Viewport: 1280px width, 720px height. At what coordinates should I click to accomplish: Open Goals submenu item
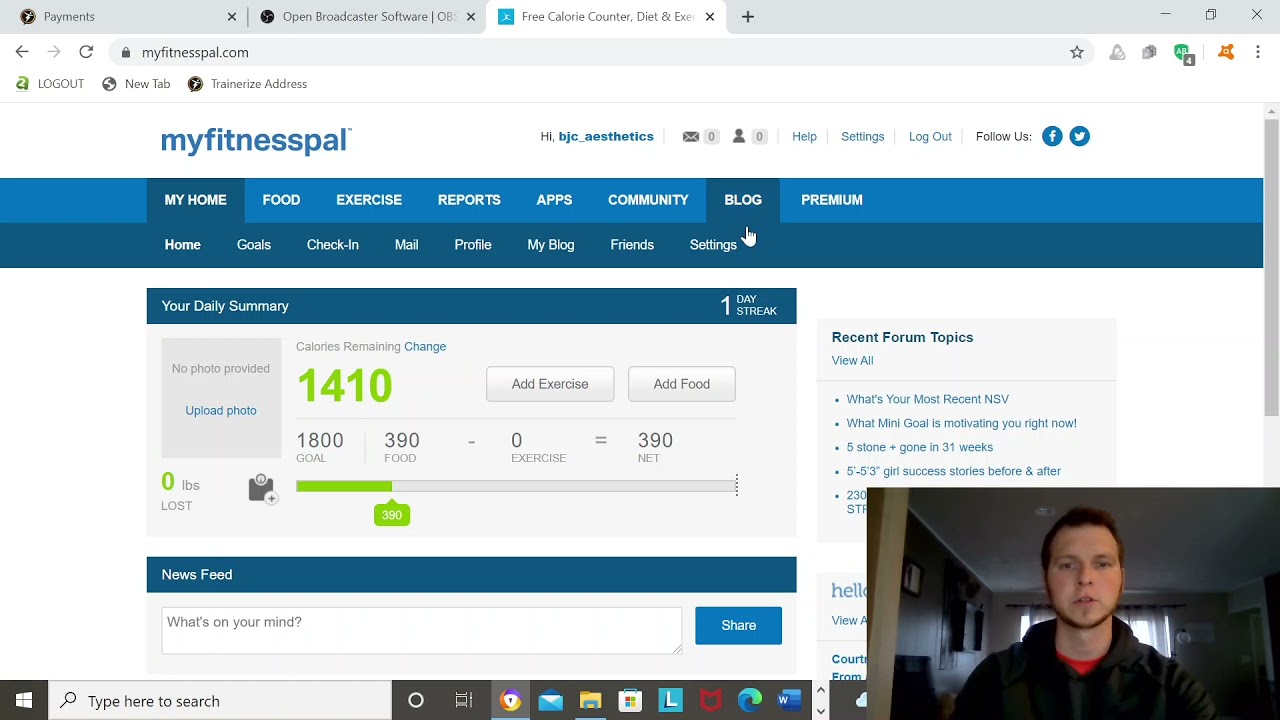254,245
